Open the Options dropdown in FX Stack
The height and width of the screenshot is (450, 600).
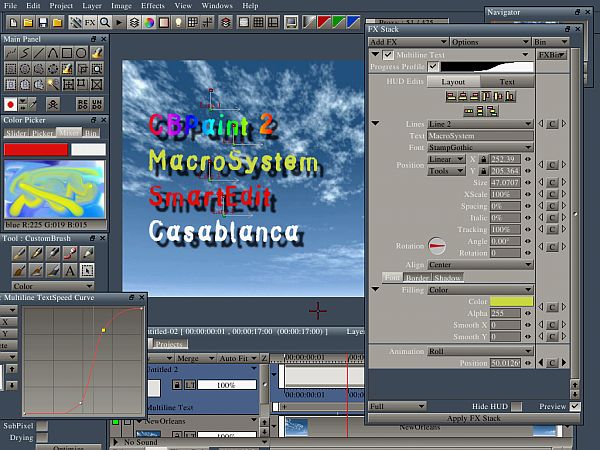point(490,42)
